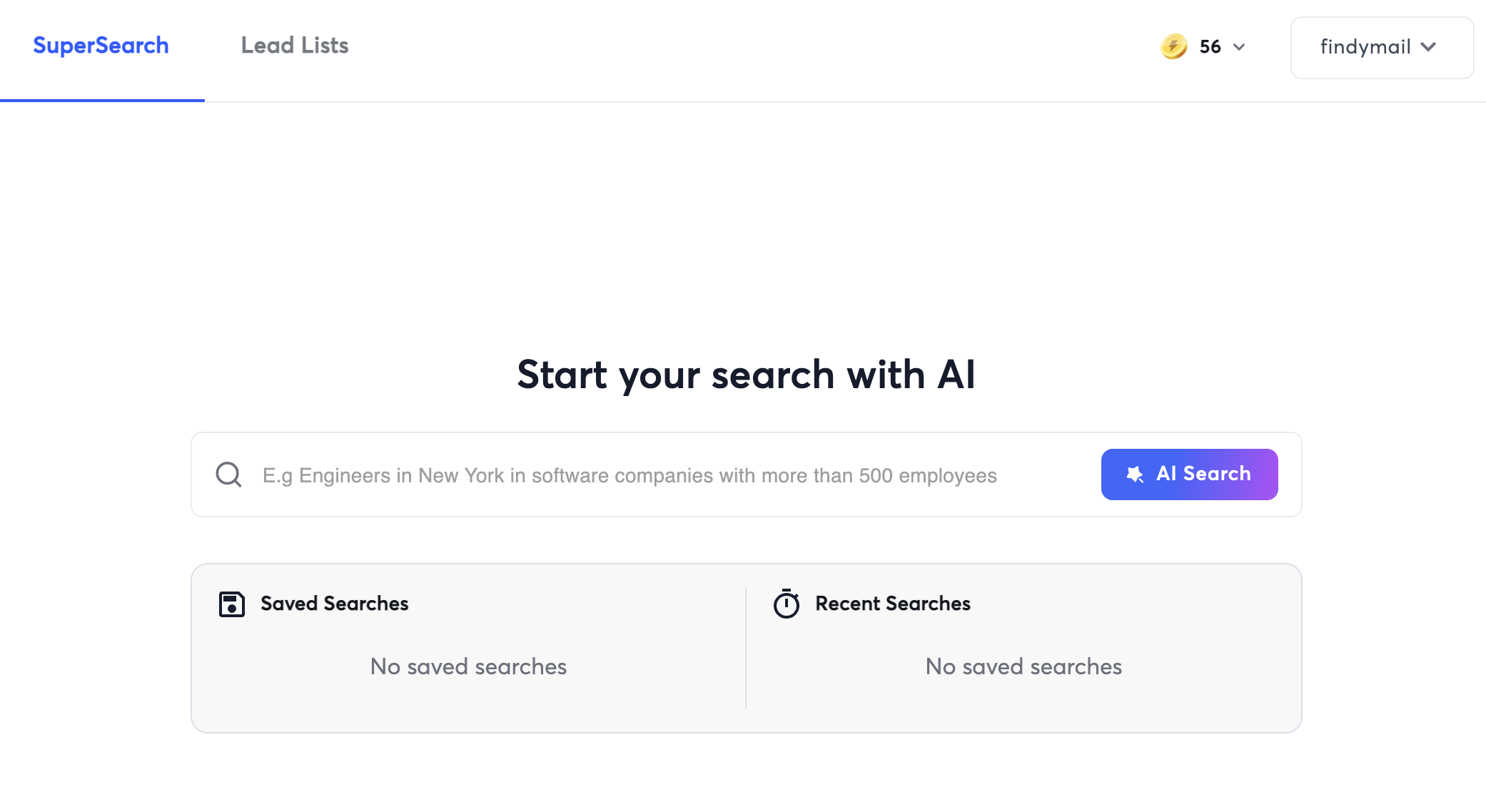Open the SuperSearch tab
This screenshot has height=812, width=1486.
click(101, 46)
